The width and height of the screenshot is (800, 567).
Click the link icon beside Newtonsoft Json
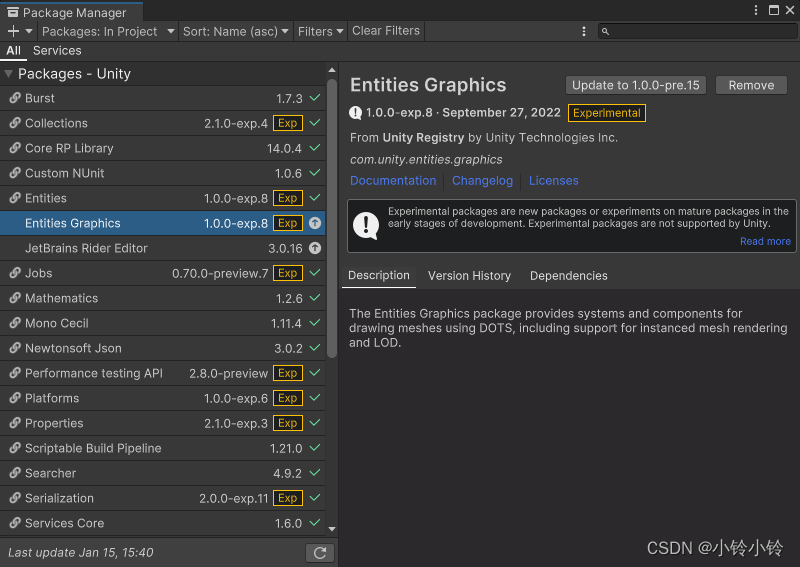[15, 348]
